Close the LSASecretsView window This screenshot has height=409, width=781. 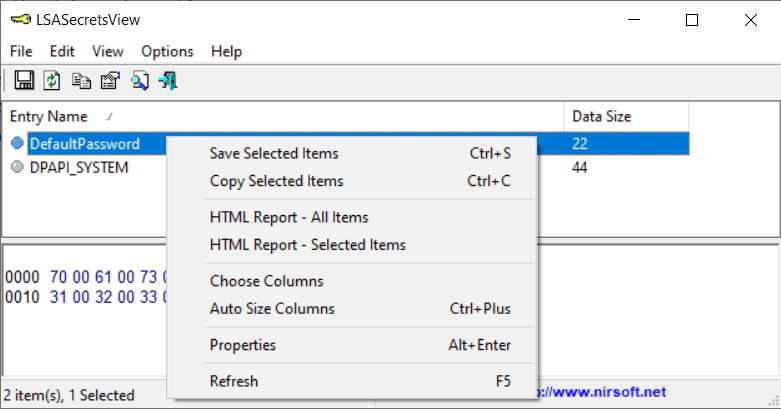[751, 20]
